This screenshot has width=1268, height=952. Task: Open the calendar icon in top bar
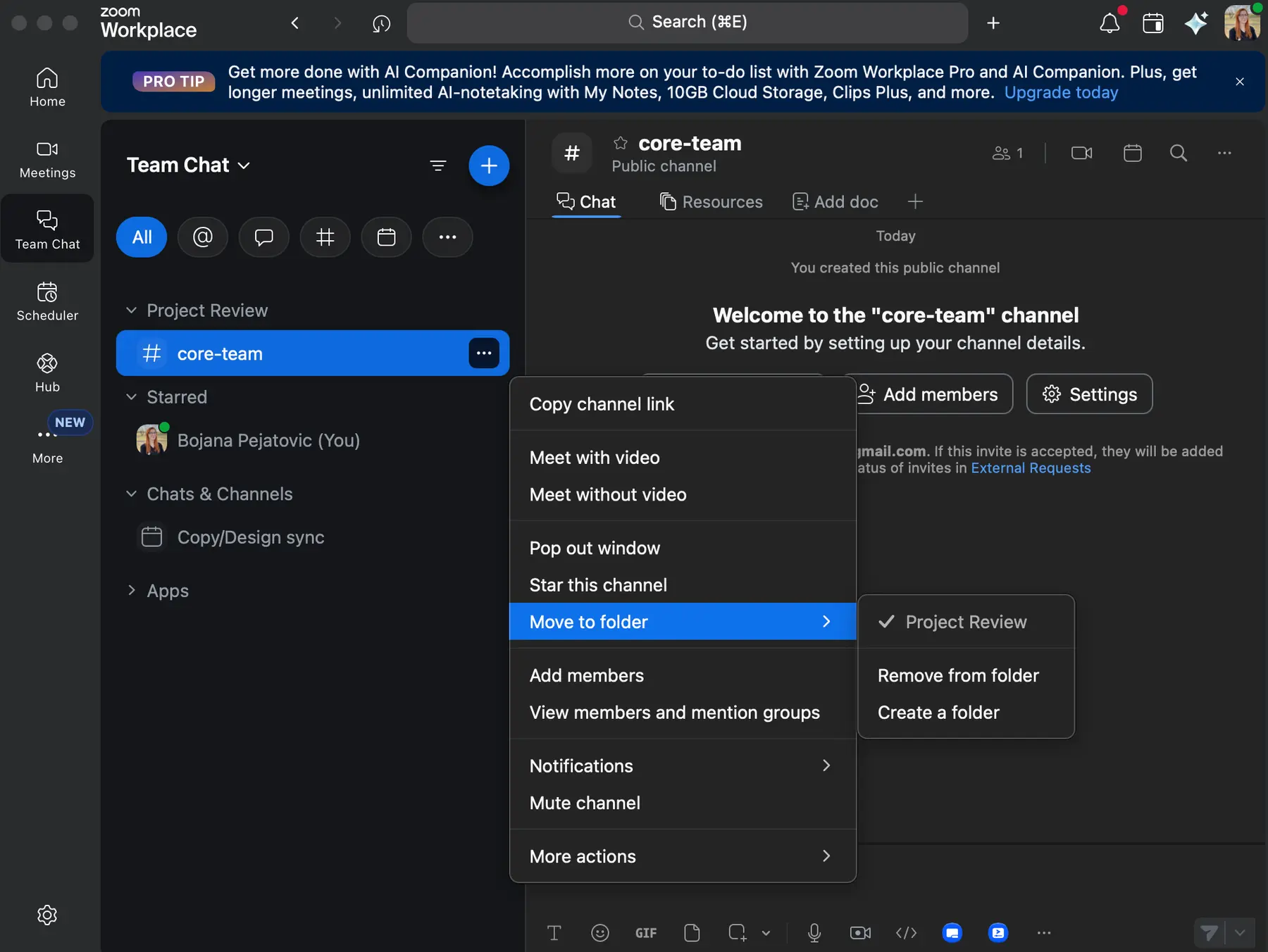(x=1153, y=23)
